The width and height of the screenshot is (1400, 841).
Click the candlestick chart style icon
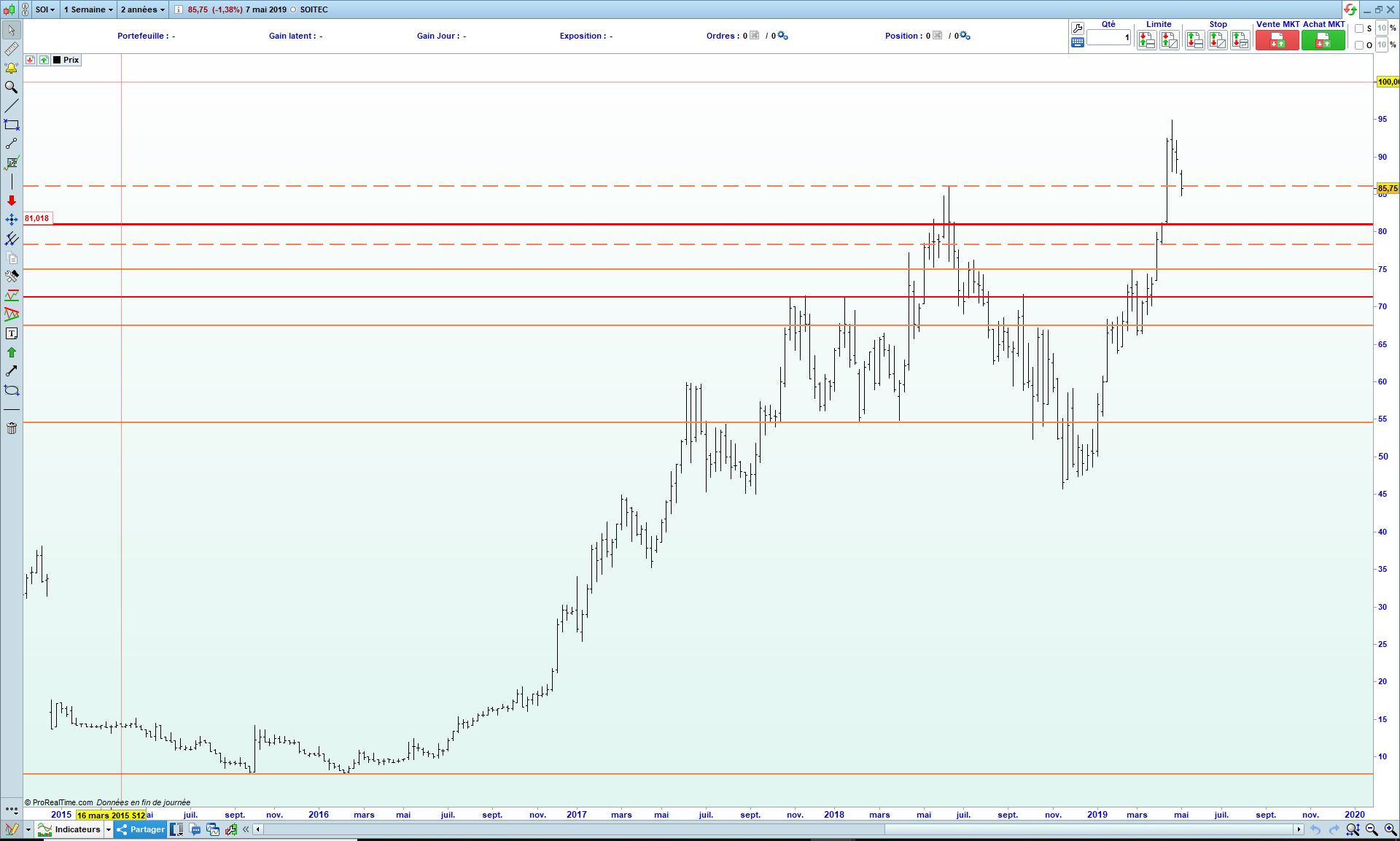point(10,9)
